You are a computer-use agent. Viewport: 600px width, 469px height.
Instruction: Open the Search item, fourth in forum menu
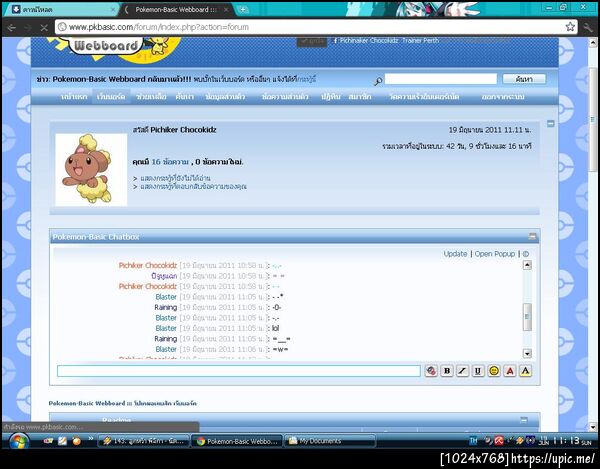coord(185,97)
